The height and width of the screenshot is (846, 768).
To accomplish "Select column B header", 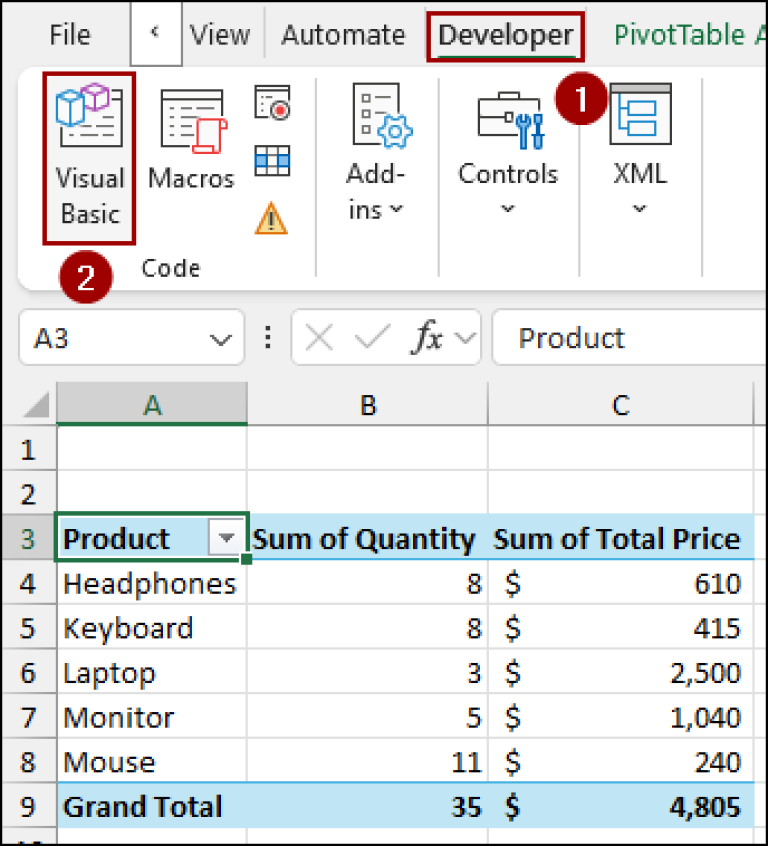I will [x=367, y=404].
